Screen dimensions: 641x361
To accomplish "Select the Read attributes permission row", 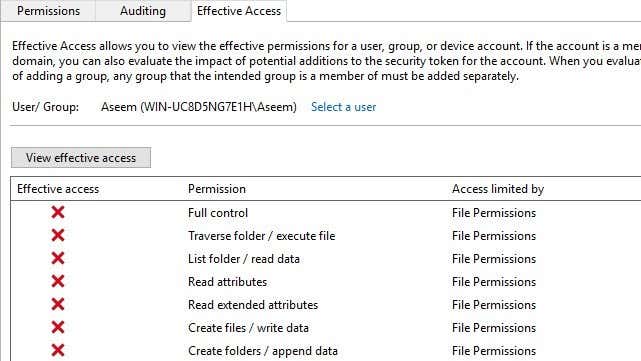I will (326, 282).
